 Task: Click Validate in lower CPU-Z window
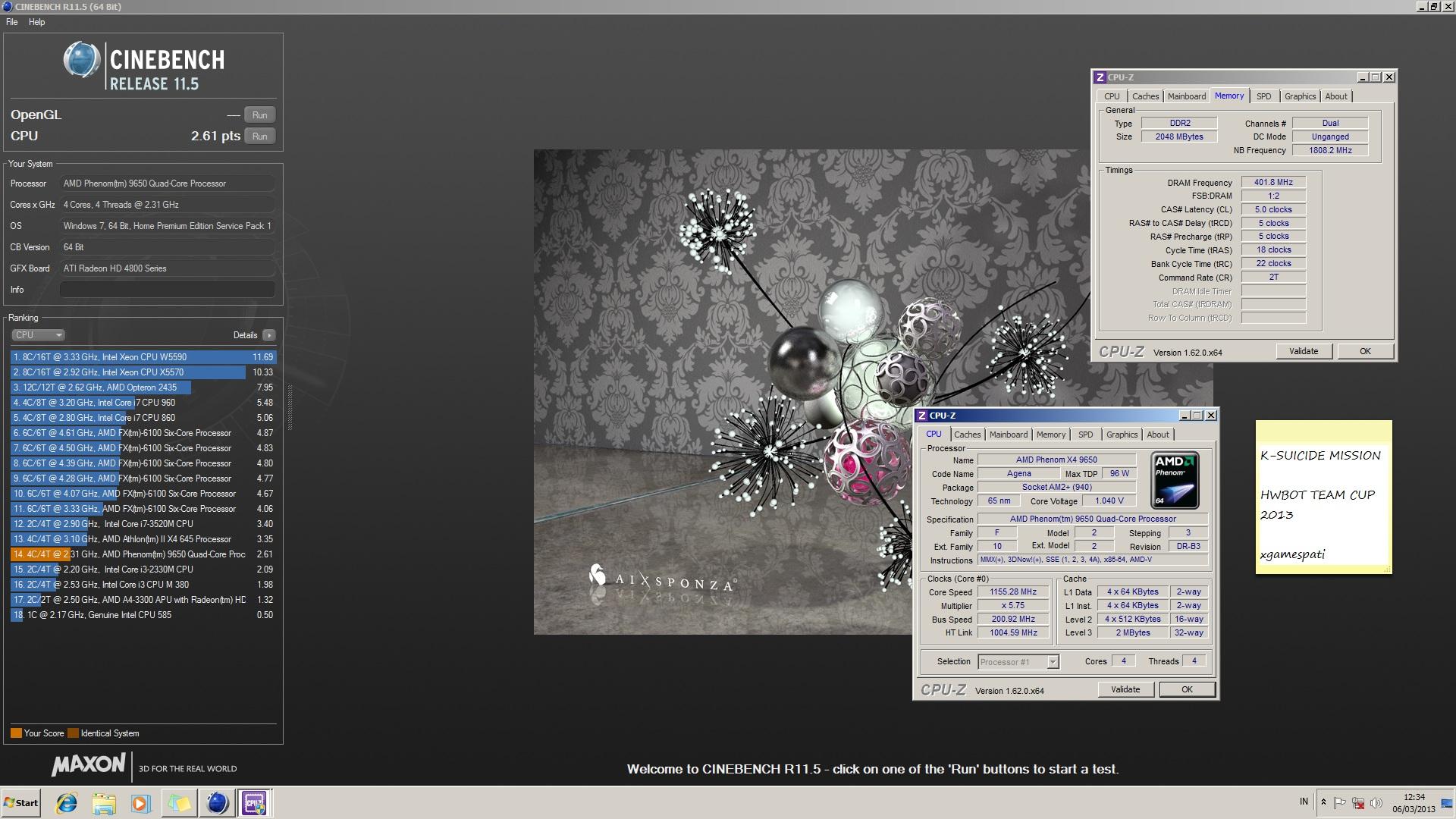click(x=1125, y=689)
